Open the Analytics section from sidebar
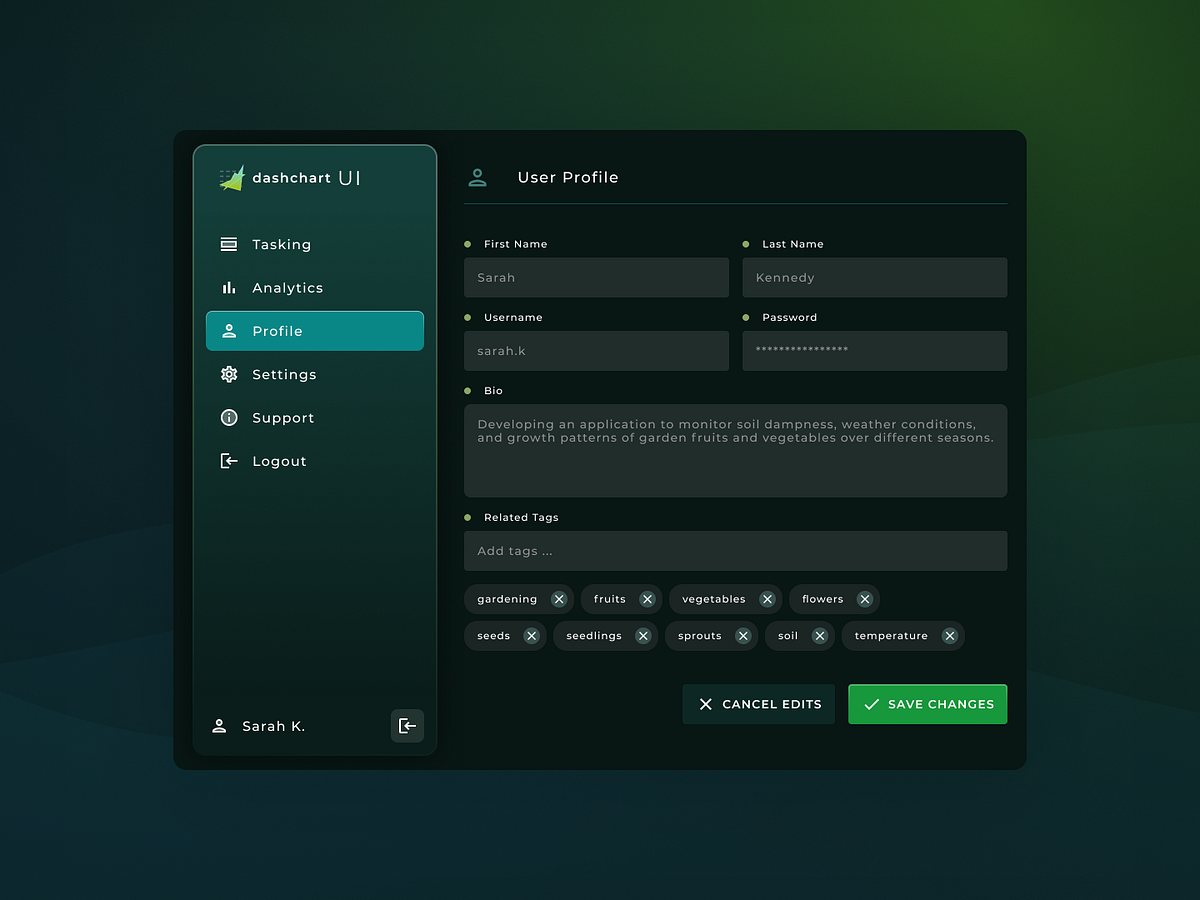Viewport: 1200px width, 900px height. [x=286, y=288]
